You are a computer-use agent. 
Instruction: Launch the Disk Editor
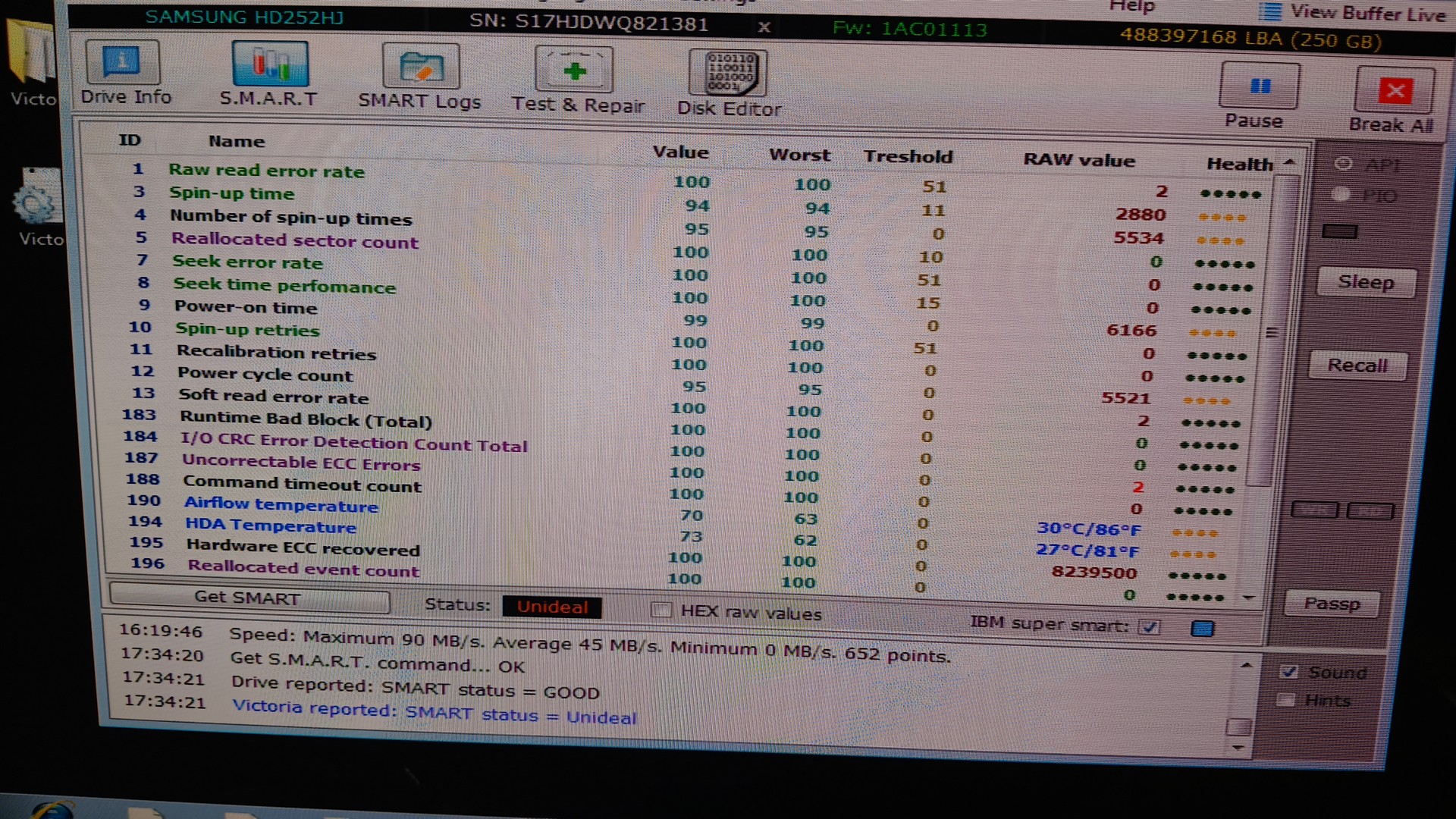(729, 83)
